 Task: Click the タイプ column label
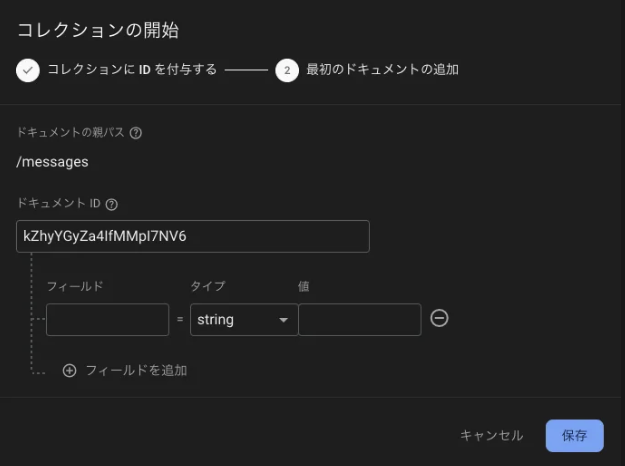[208, 286]
